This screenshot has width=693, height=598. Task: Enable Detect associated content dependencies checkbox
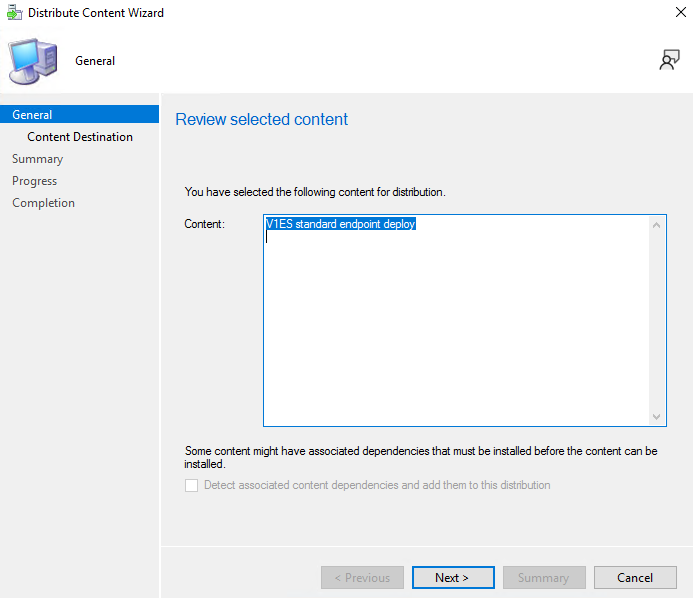point(192,485)
